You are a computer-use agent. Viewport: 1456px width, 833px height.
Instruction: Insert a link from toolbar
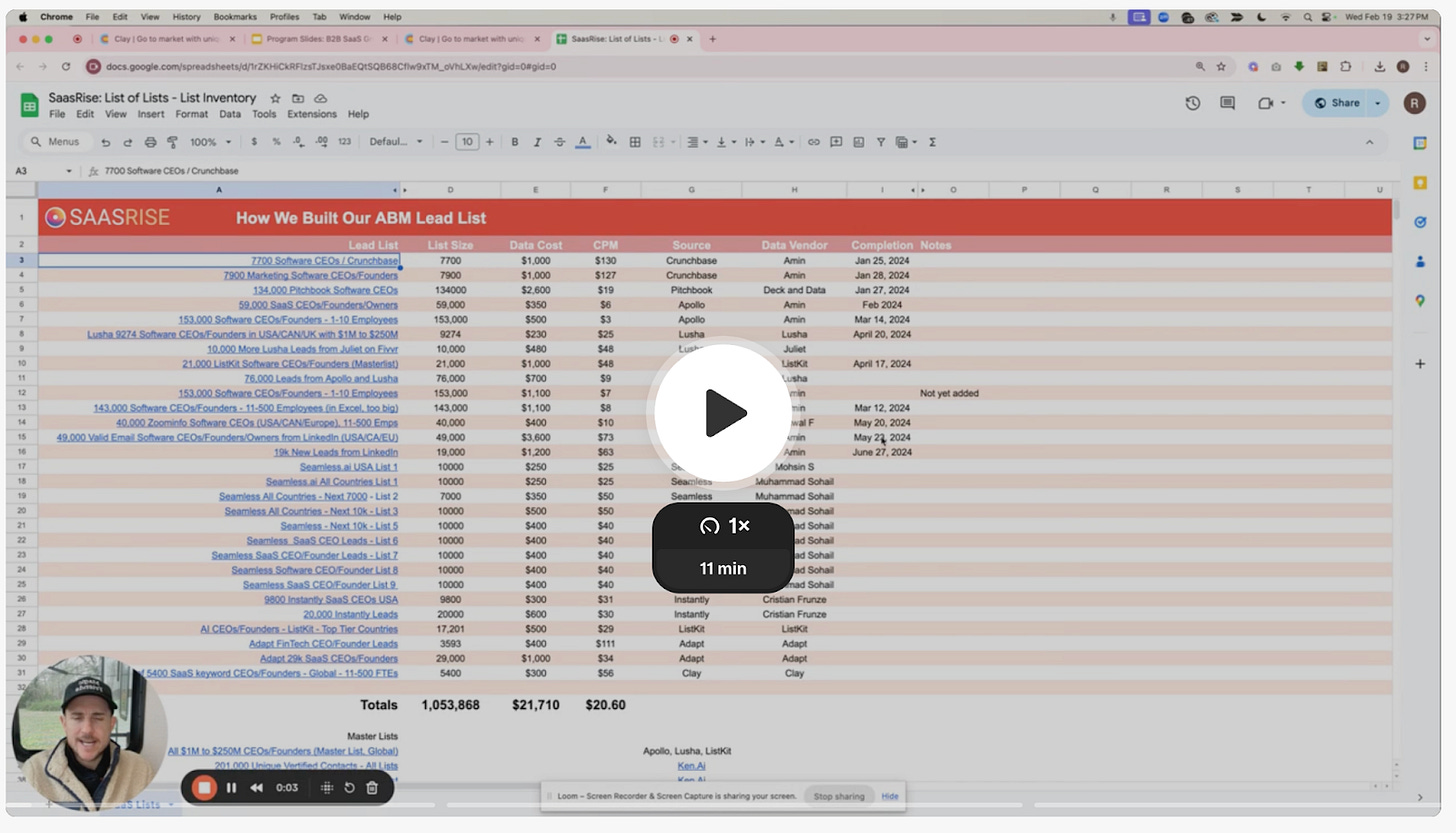coord(813,142)
